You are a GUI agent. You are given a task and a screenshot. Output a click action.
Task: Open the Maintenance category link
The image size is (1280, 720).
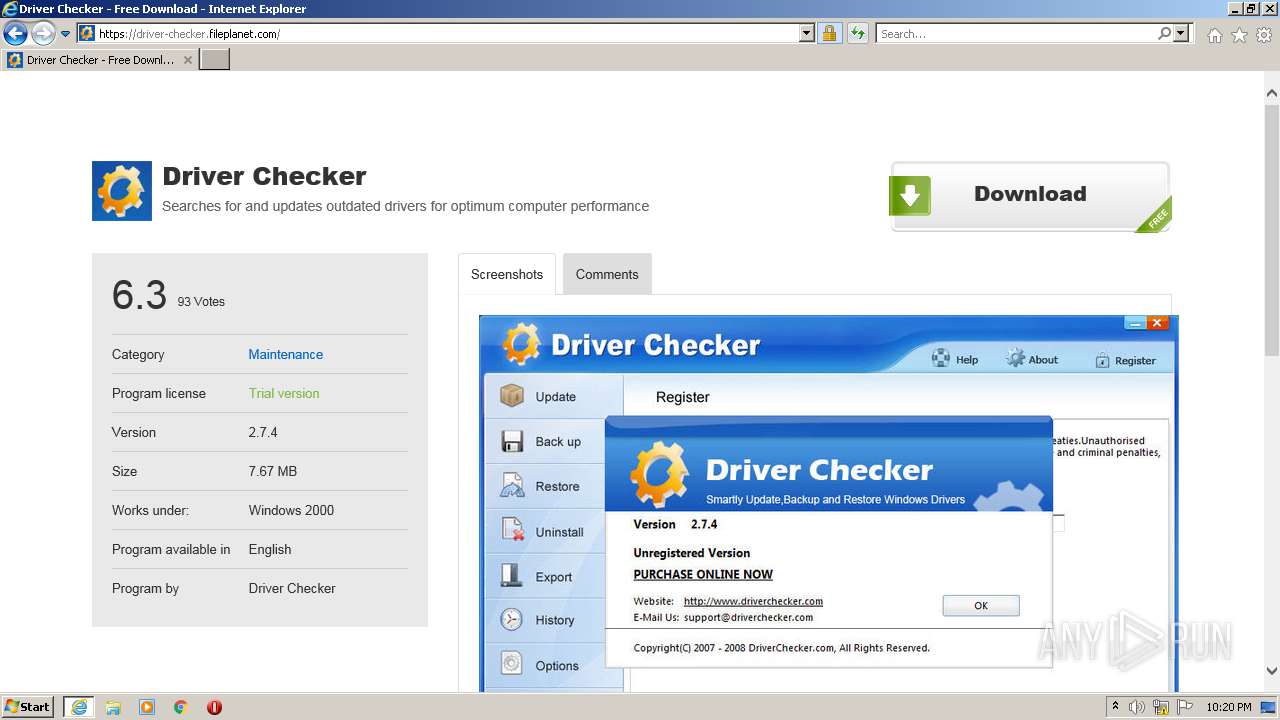point(286,354)
